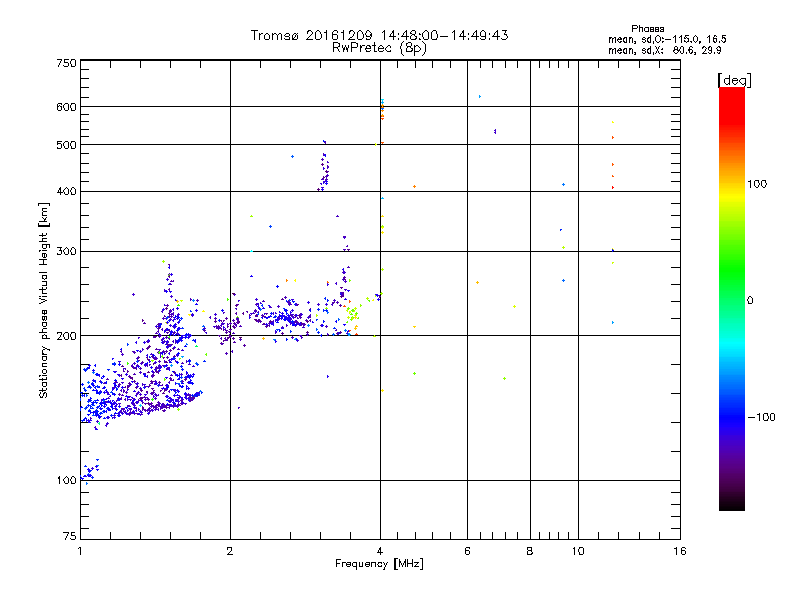Screen dimensions: 800x600
Task: Click the y-axis tick label '200'
Action: [x=66, y=336]
